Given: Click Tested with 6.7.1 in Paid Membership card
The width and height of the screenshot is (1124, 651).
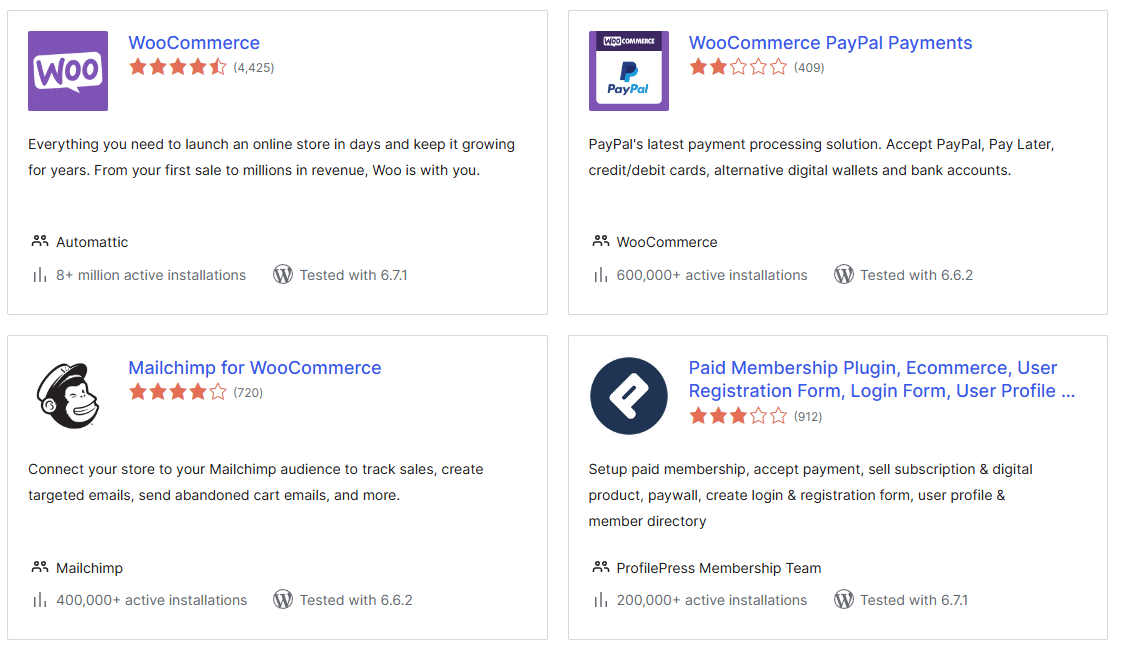Looking at the screenshot, I should 914,600.
